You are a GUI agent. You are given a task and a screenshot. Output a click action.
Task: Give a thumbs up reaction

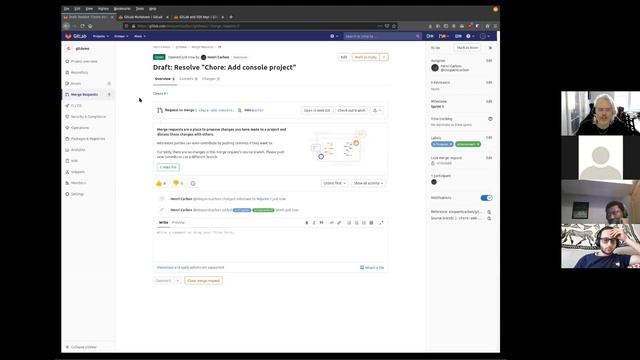[161, 183]
